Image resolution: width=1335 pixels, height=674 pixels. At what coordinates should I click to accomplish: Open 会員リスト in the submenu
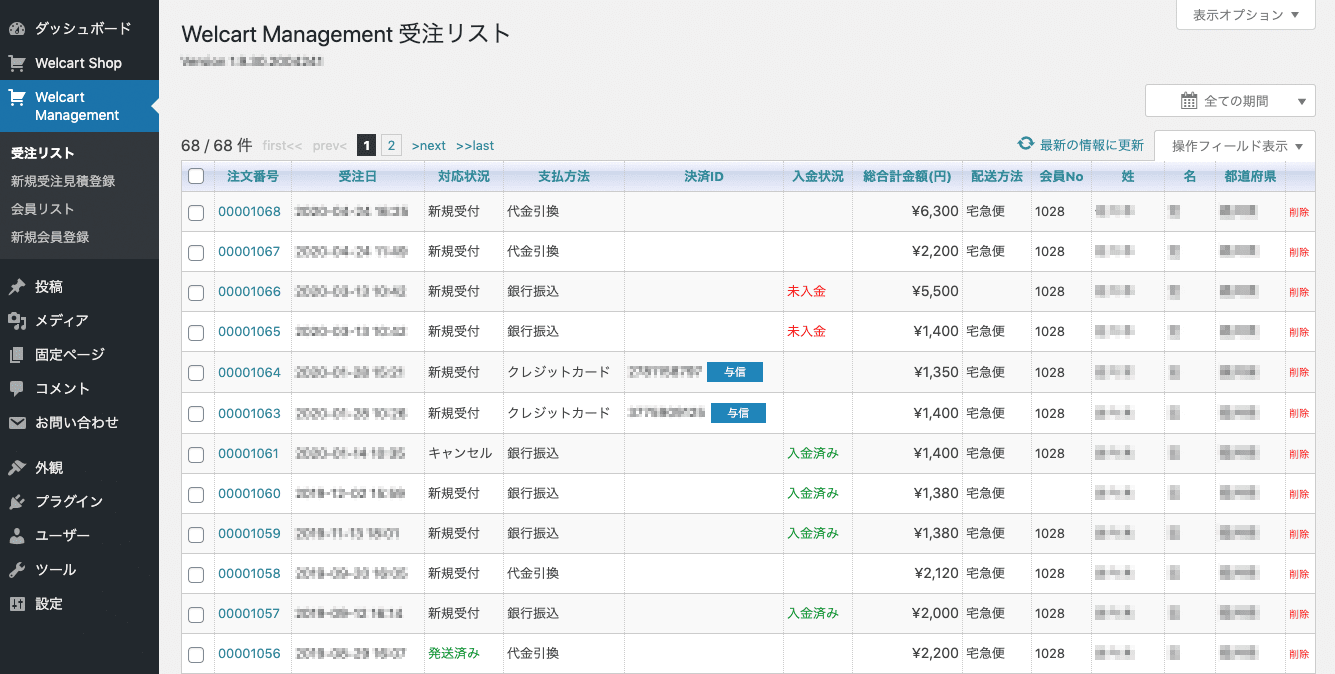coord(43,209)
